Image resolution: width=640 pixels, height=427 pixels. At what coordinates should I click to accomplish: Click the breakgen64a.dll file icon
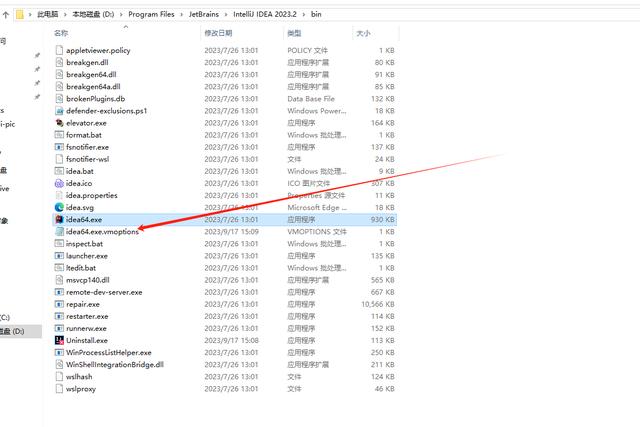pyautogui.click(x=59, y=87)
